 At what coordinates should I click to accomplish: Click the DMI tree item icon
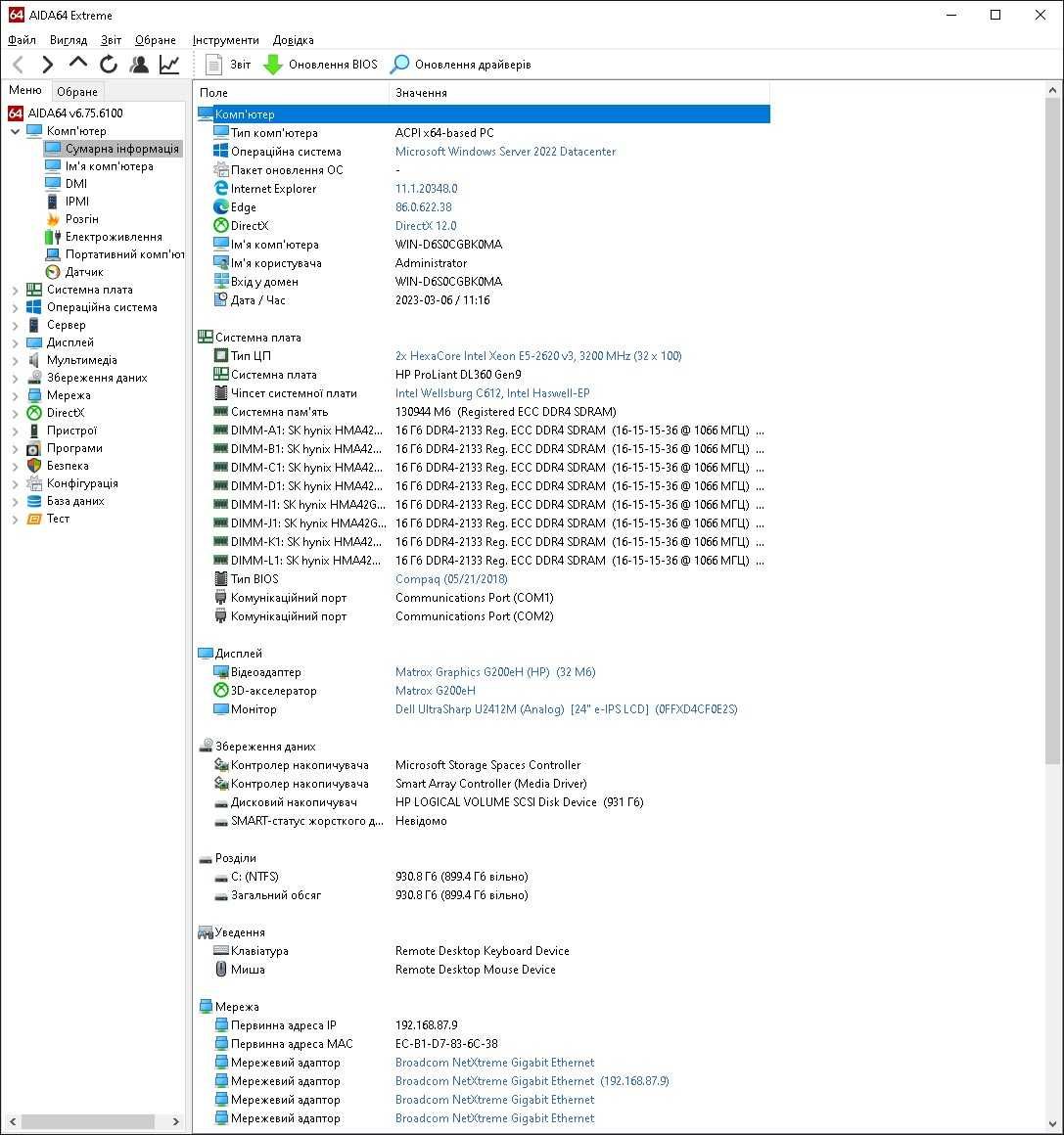(53, 184)
